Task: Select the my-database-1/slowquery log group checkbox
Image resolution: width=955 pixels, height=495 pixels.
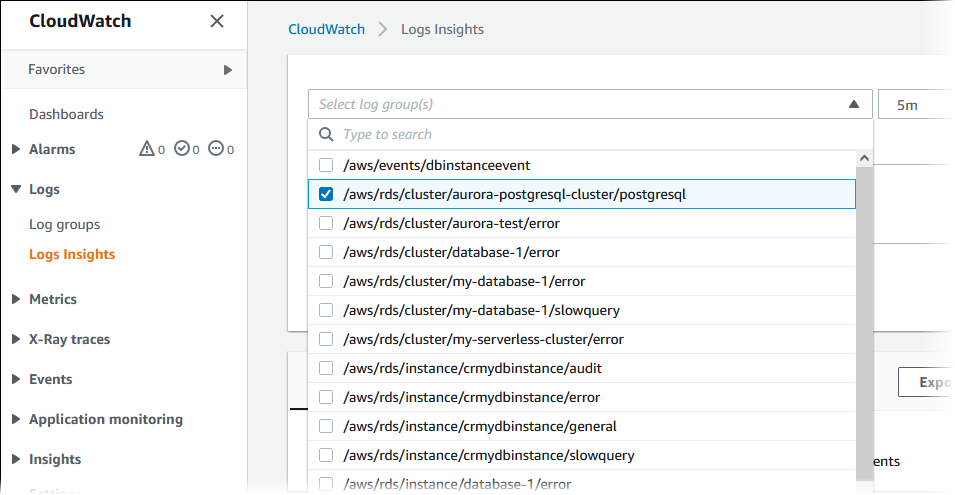Action: pos(326,310)
